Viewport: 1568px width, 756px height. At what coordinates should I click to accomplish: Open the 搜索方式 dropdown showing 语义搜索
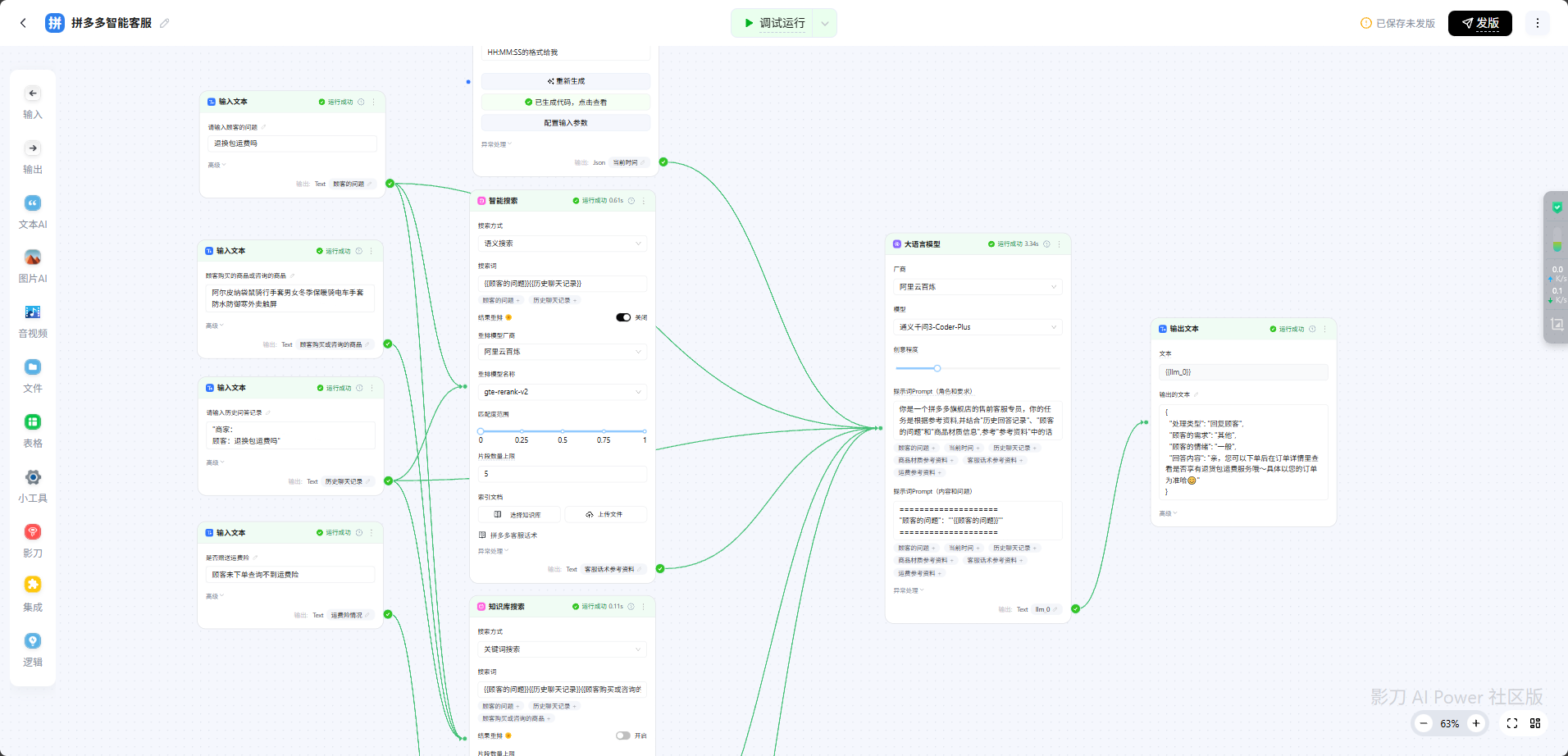(x=563, y=244)
